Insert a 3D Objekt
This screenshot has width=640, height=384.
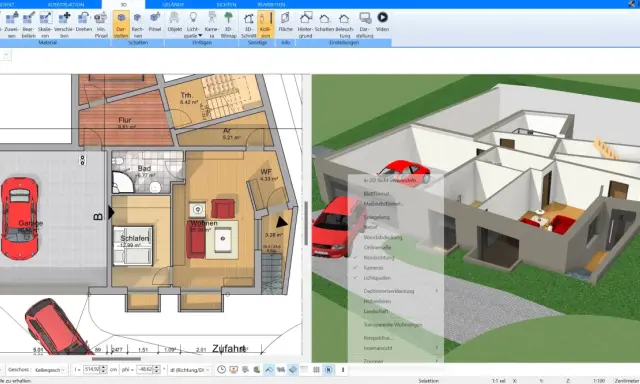(x=174, y=22)
